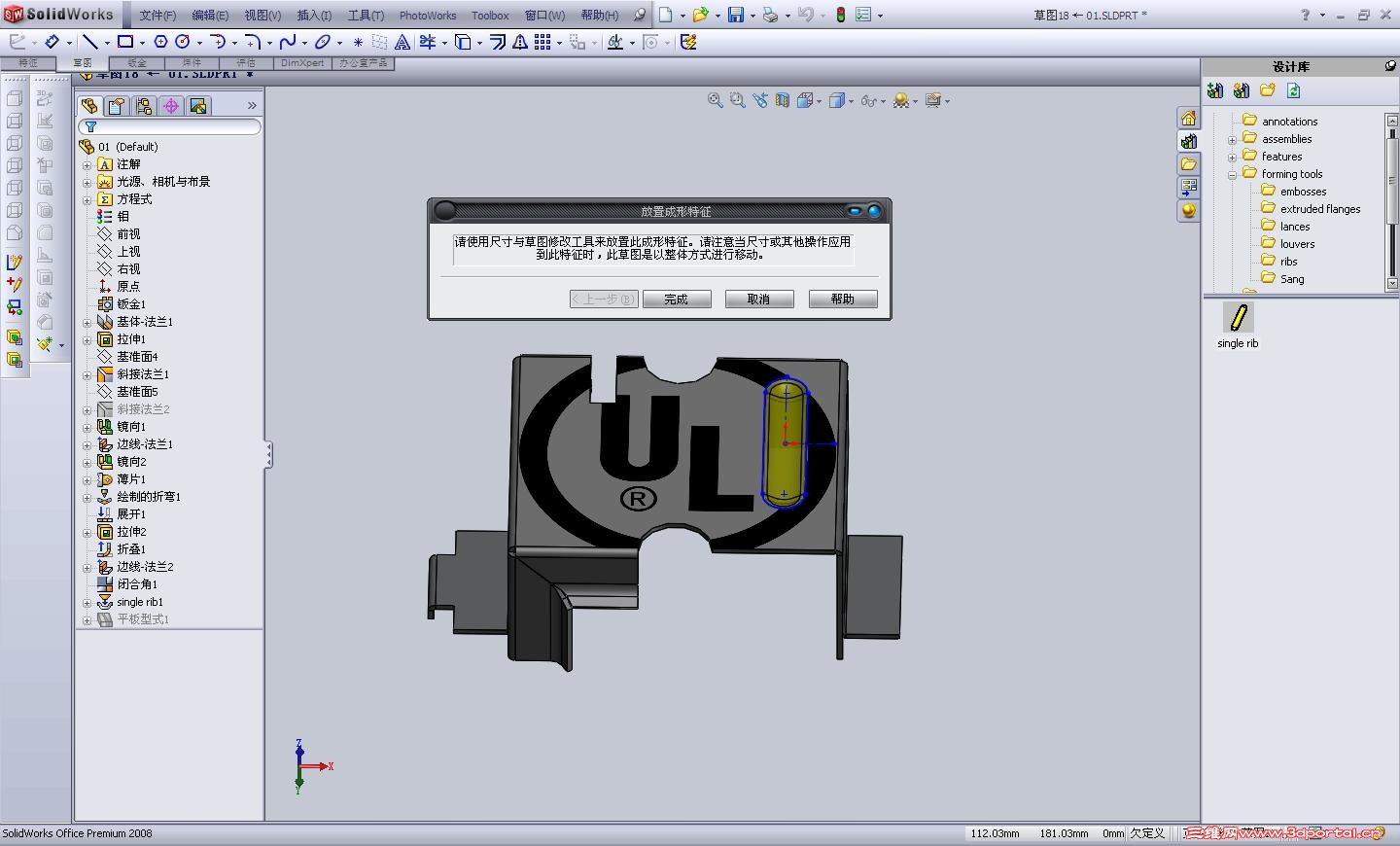Image resolution: width=1400 pixels, height=846 pixels.
Task: Click Create New Folder in Design Library
Action: (1268, 90)
